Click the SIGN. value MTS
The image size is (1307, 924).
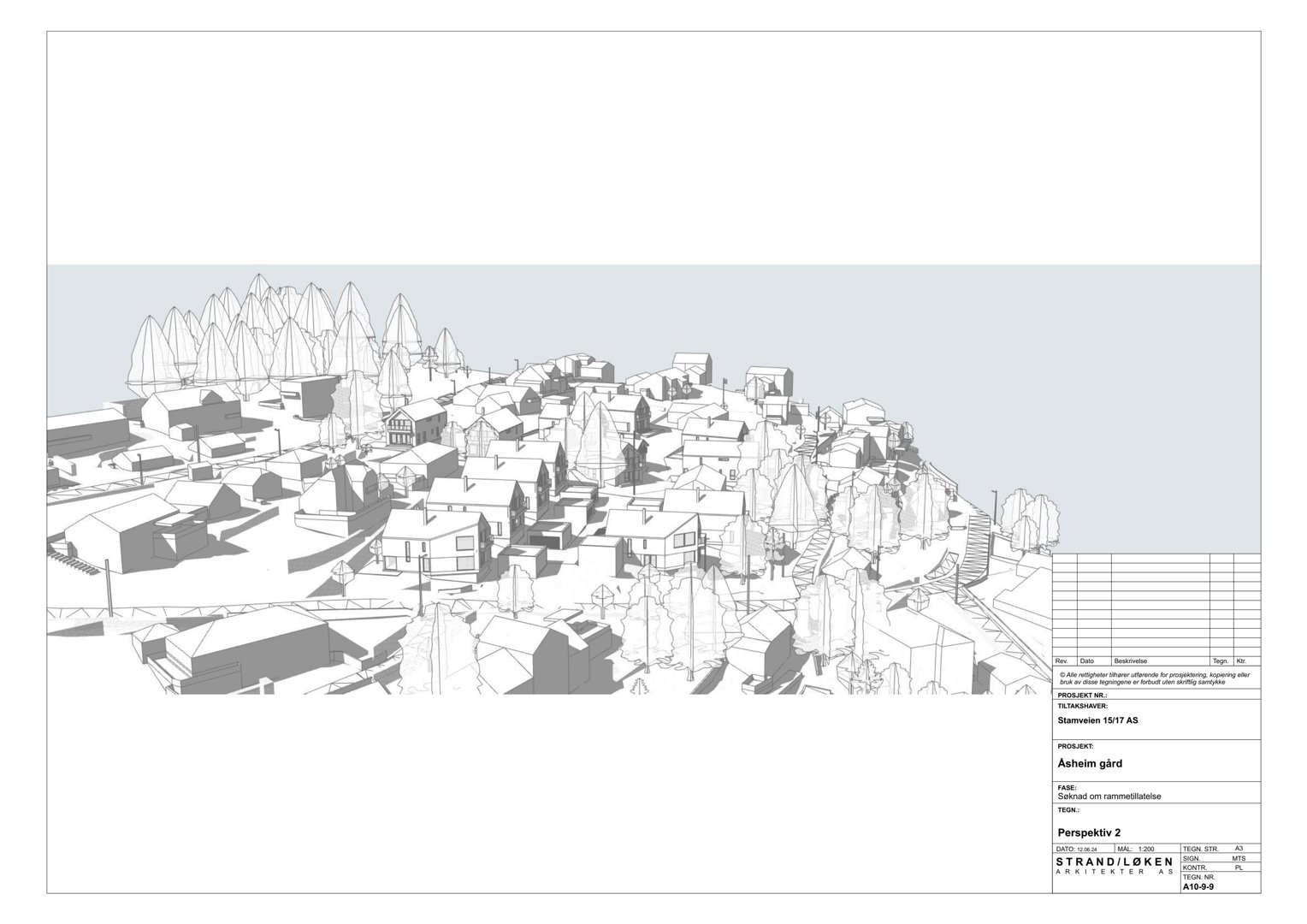[x=1240, y=858]
